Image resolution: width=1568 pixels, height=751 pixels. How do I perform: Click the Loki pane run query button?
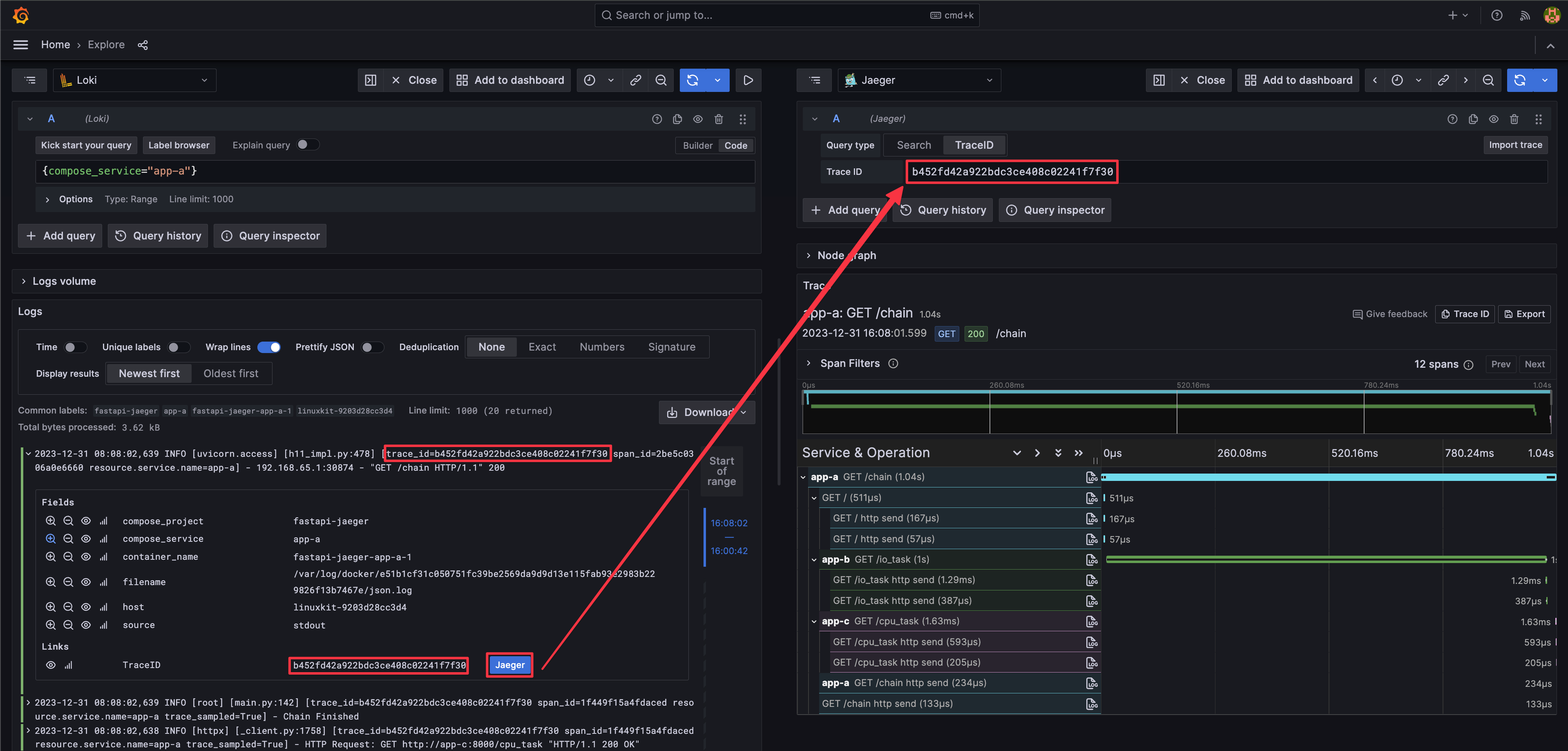[x=692, y=80]
